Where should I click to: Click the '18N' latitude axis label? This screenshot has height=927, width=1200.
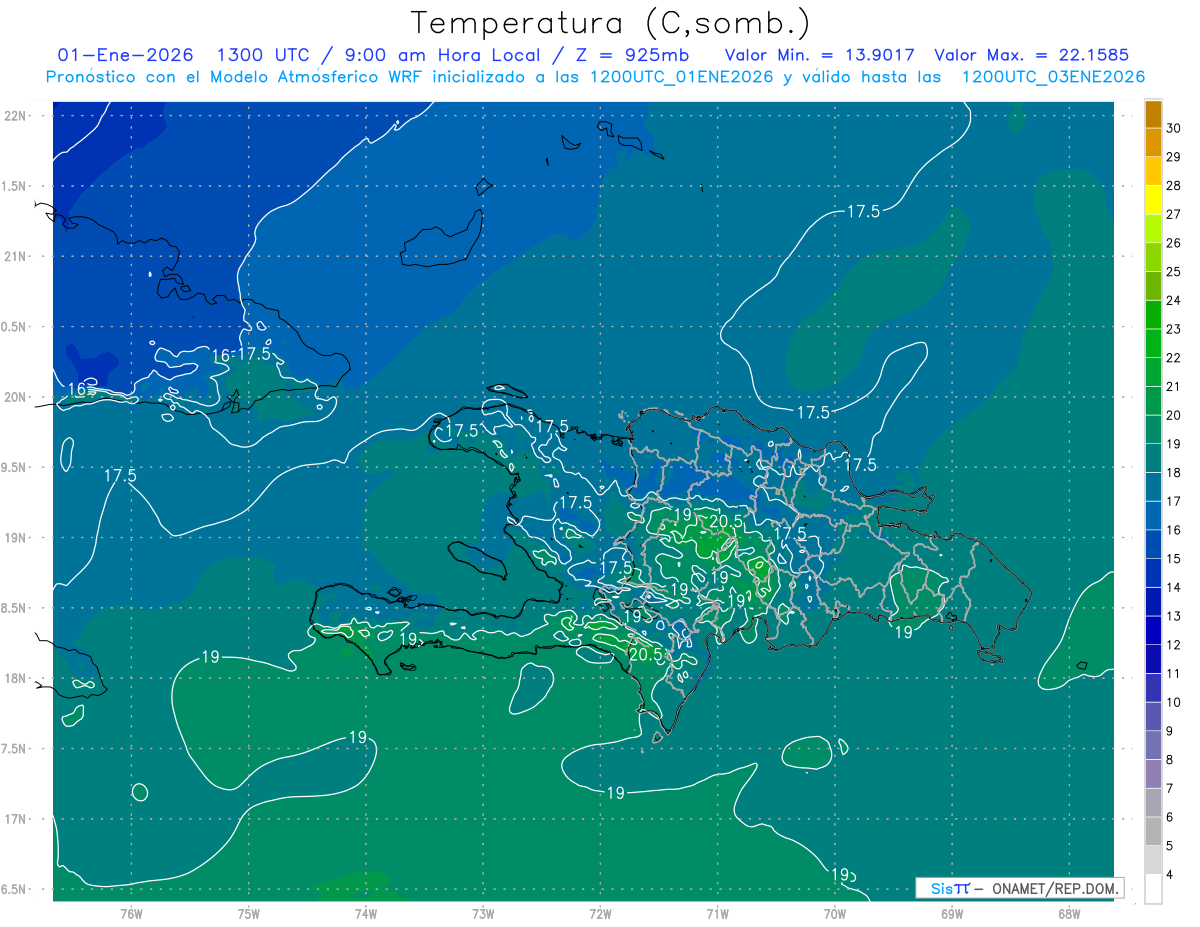click(16, 678)
